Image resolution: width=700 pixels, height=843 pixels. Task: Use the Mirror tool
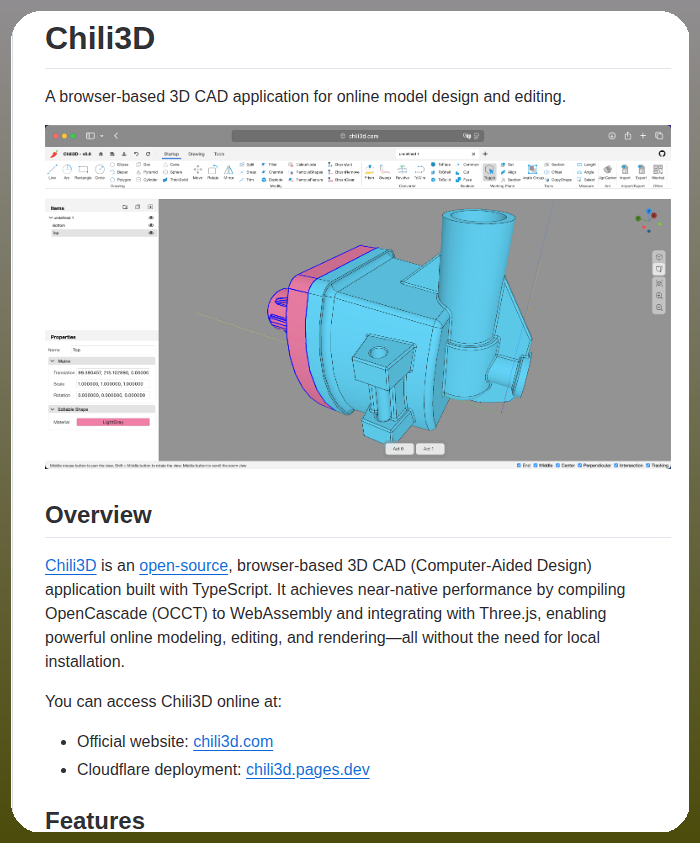click(x=228, y=172)
